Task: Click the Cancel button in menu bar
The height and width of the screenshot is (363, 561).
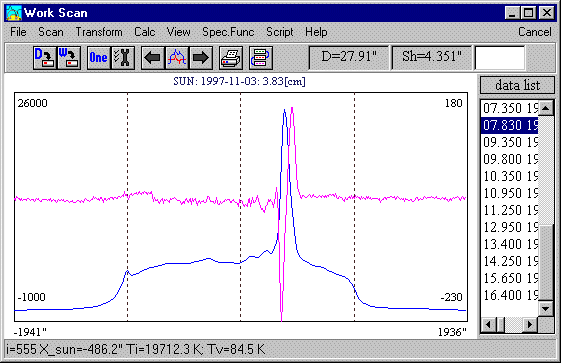Action: point(535,32)
